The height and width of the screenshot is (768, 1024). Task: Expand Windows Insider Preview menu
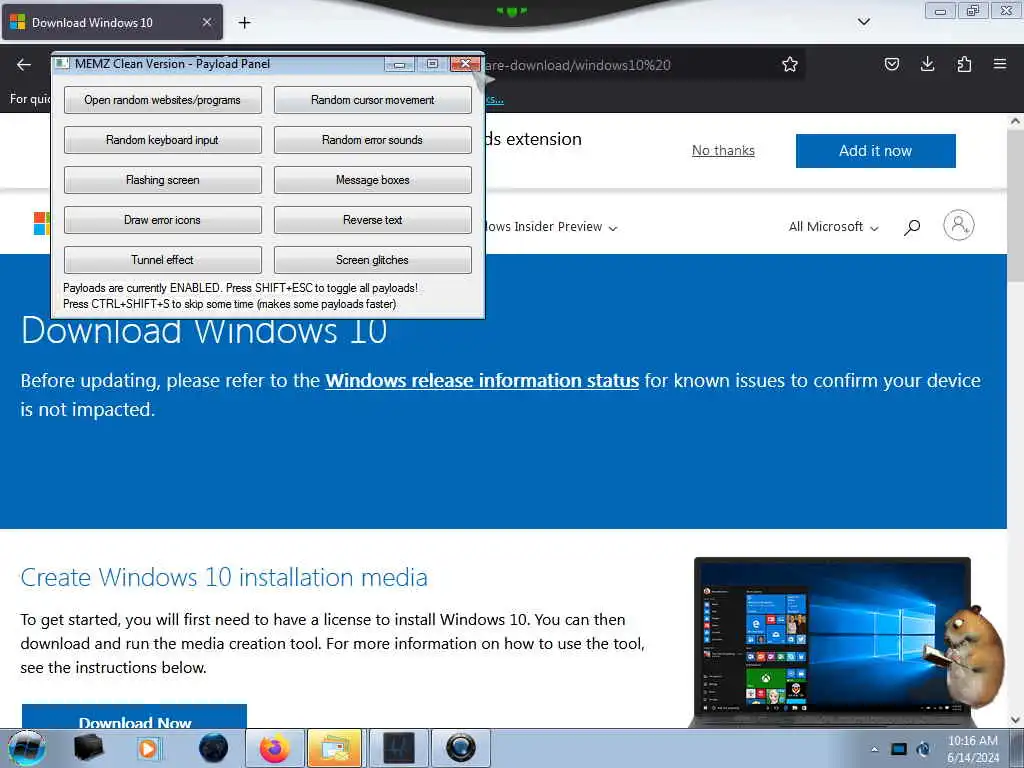click(551, 227)
